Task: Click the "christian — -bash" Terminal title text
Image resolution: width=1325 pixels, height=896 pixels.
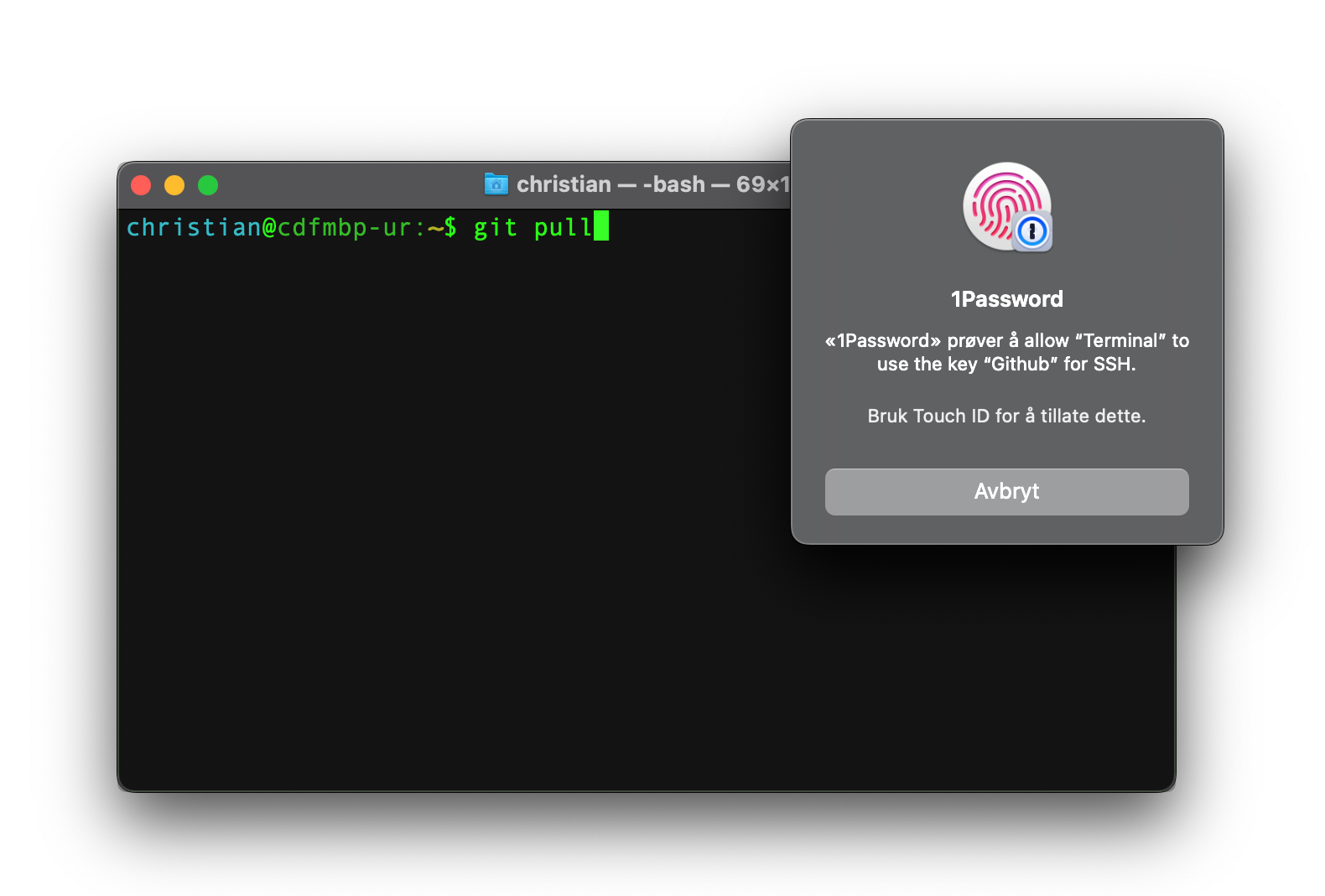Action: click(x=611, y=184)
